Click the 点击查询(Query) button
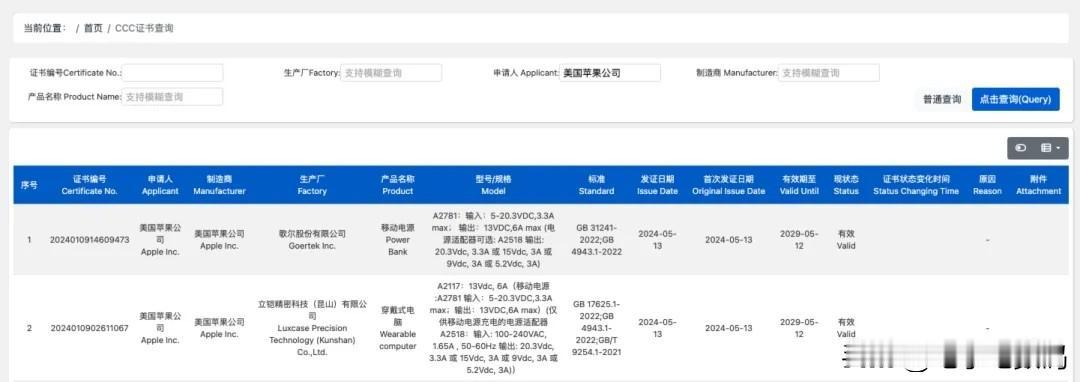Image resolution: width=1080 pixels, height=382 pixels. pos(1015,99)
